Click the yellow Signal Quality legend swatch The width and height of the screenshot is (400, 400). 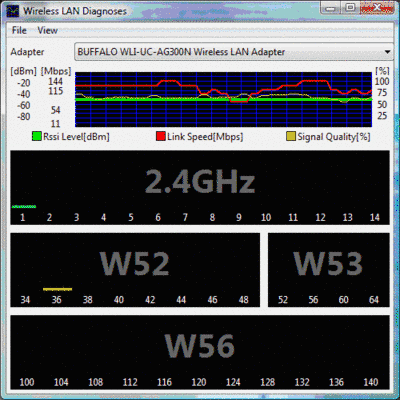pos(291,136)
